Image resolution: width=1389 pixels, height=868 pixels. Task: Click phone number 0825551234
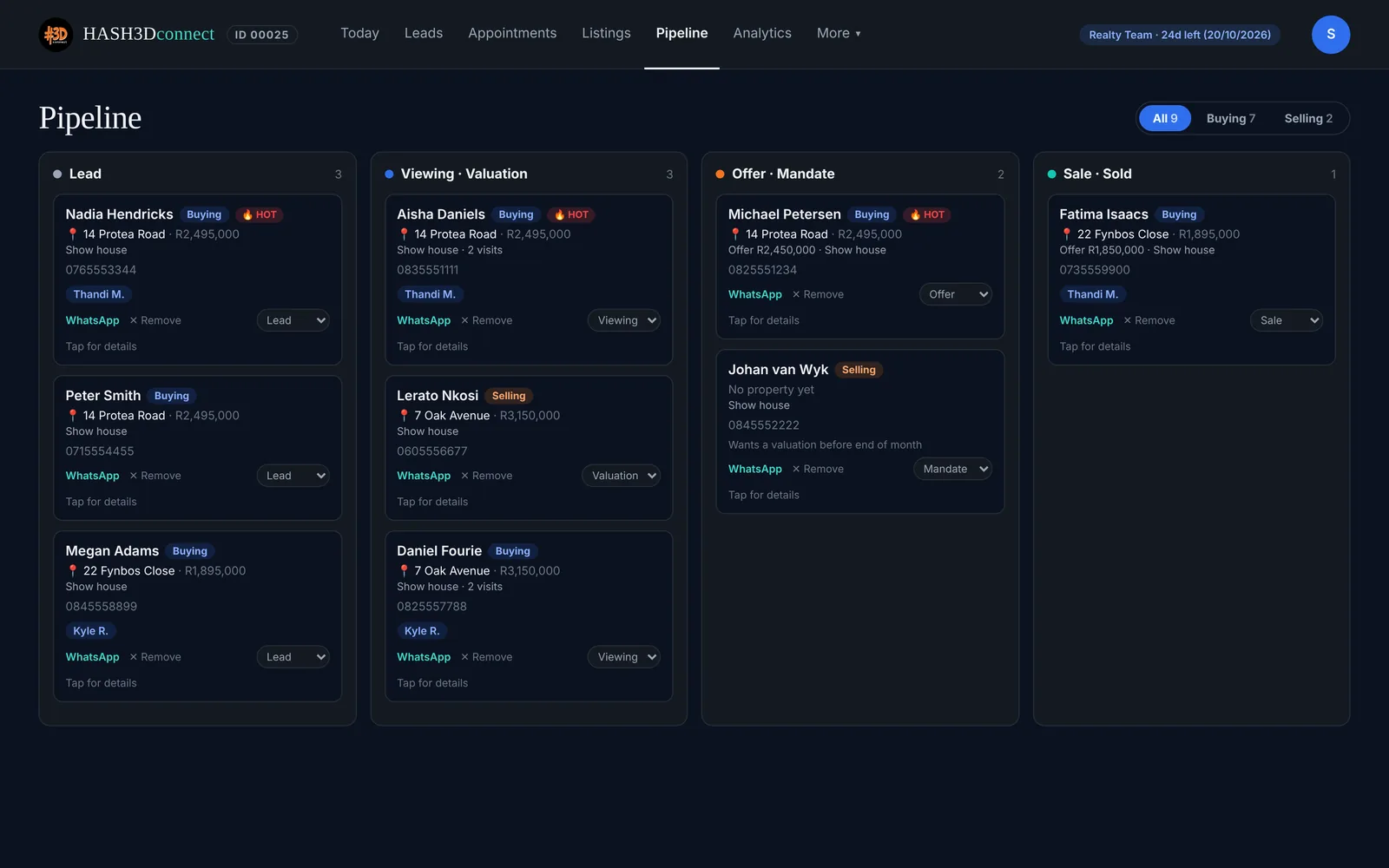click(762, 270)
